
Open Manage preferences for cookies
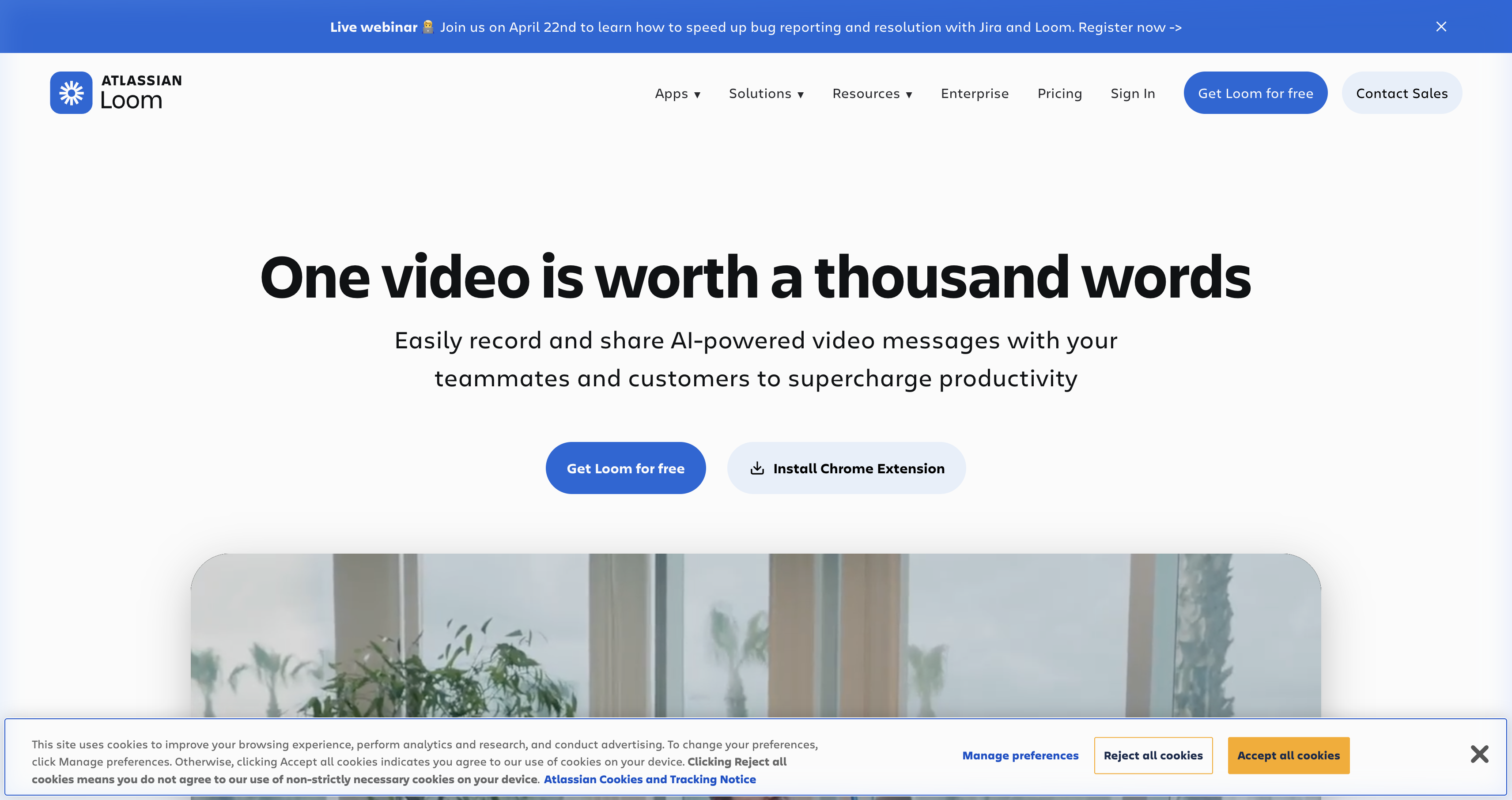point(1020,755)
